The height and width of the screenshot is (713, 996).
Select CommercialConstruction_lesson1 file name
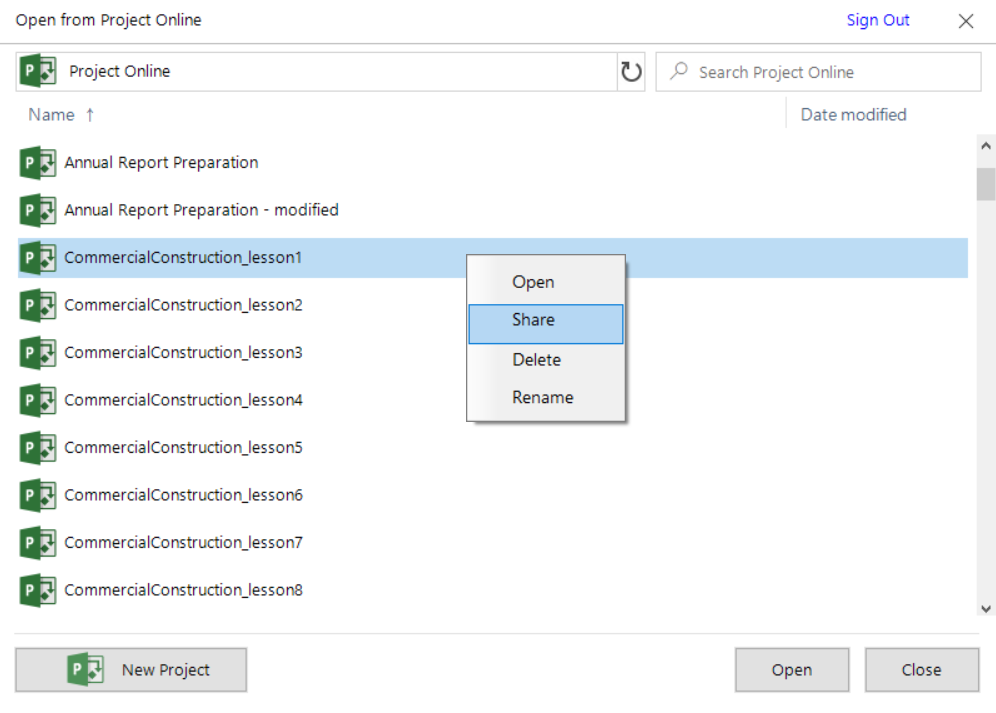(183, 258)
